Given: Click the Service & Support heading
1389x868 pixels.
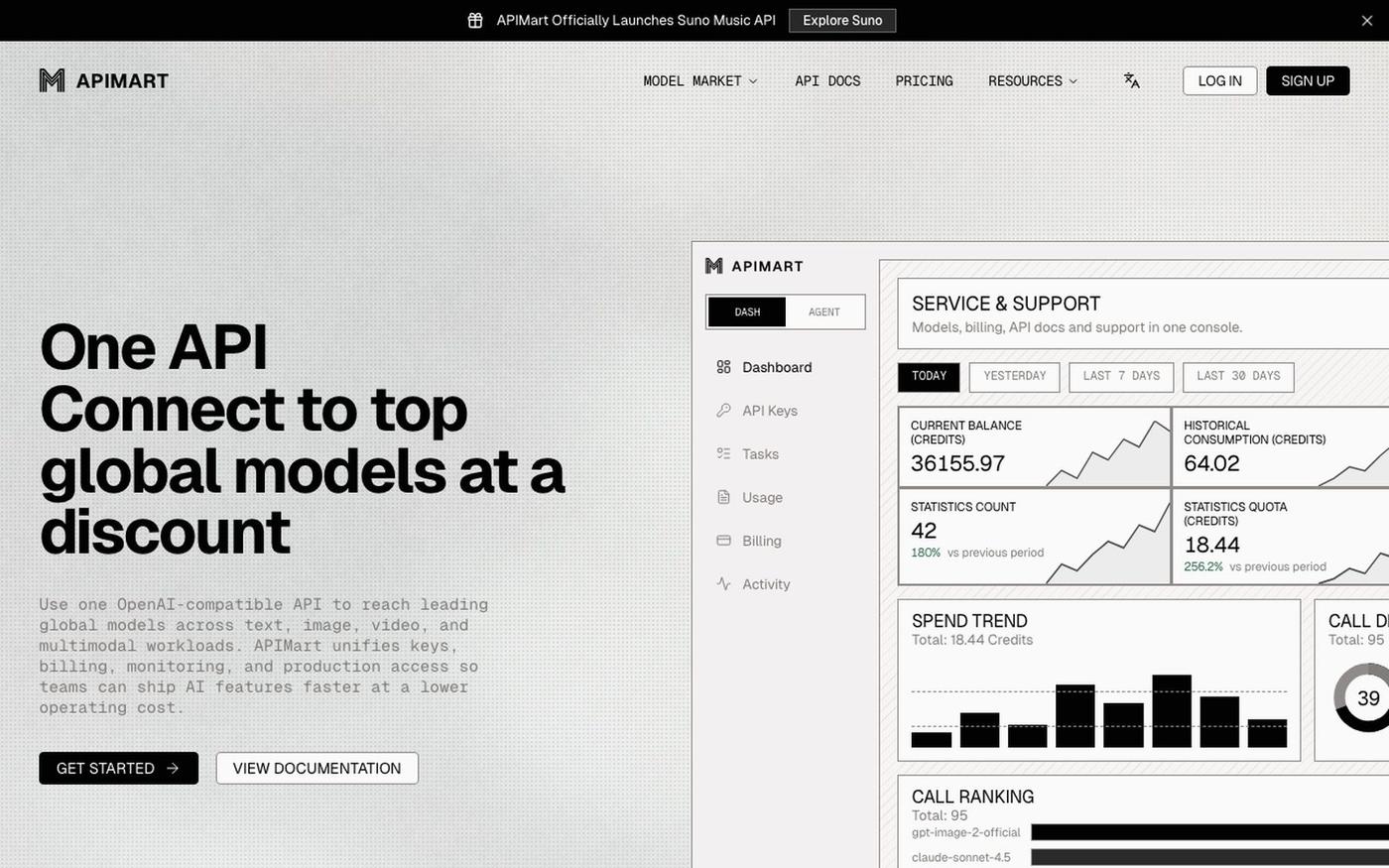Looking at the screenshot, I should (x=1006, y=304).
